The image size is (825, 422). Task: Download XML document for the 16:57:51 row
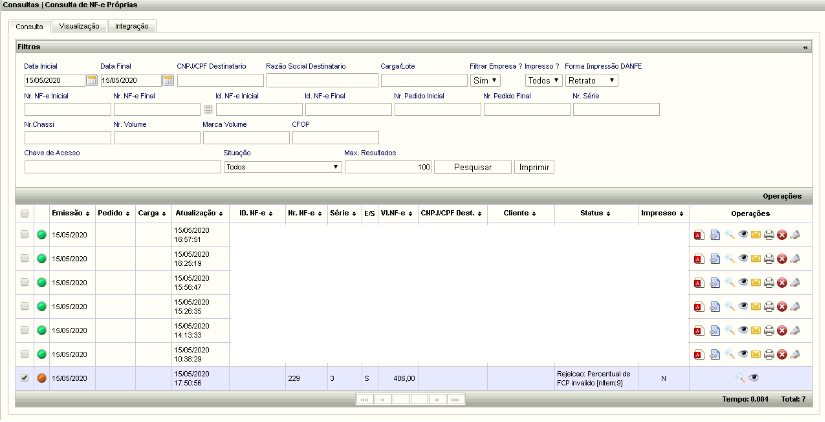715,235
